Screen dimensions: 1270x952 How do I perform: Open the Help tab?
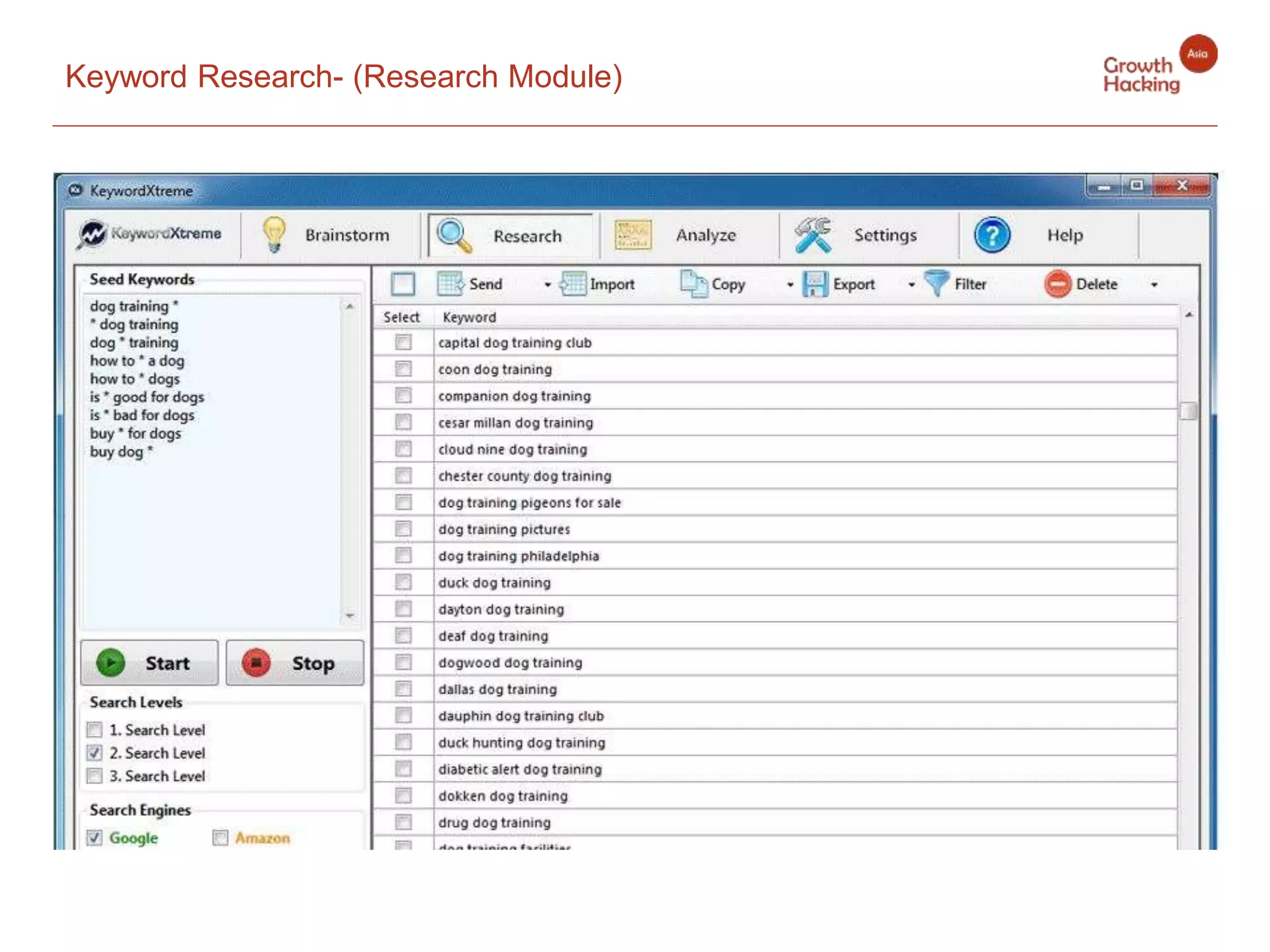[x=1049, y=236]
